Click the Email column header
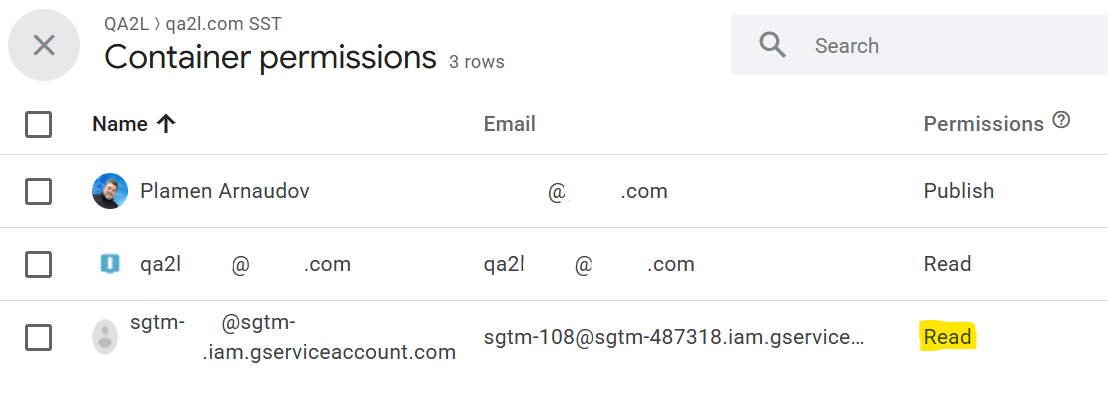 click(509, 124)
